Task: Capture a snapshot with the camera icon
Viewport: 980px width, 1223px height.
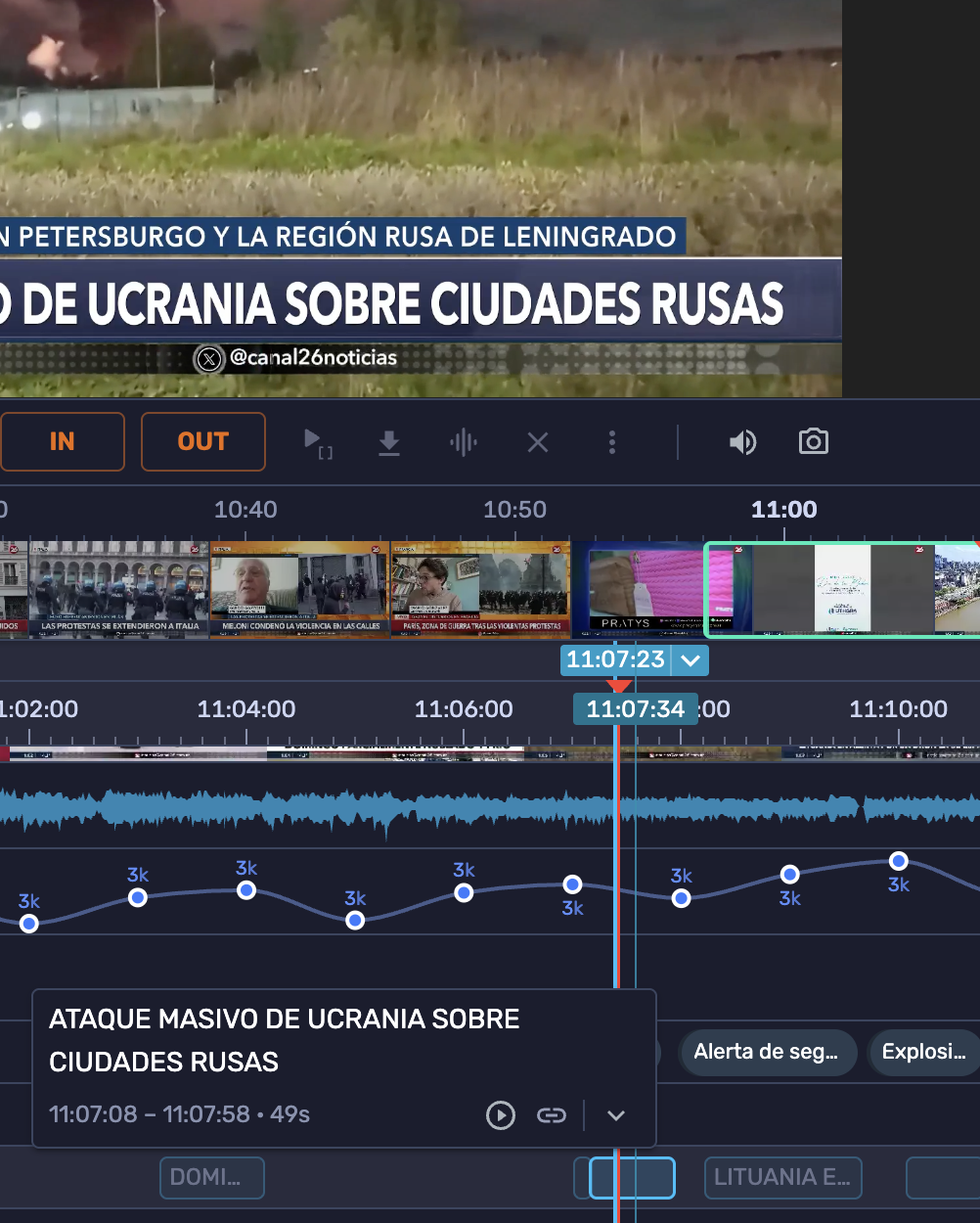Action: (814, 441)
